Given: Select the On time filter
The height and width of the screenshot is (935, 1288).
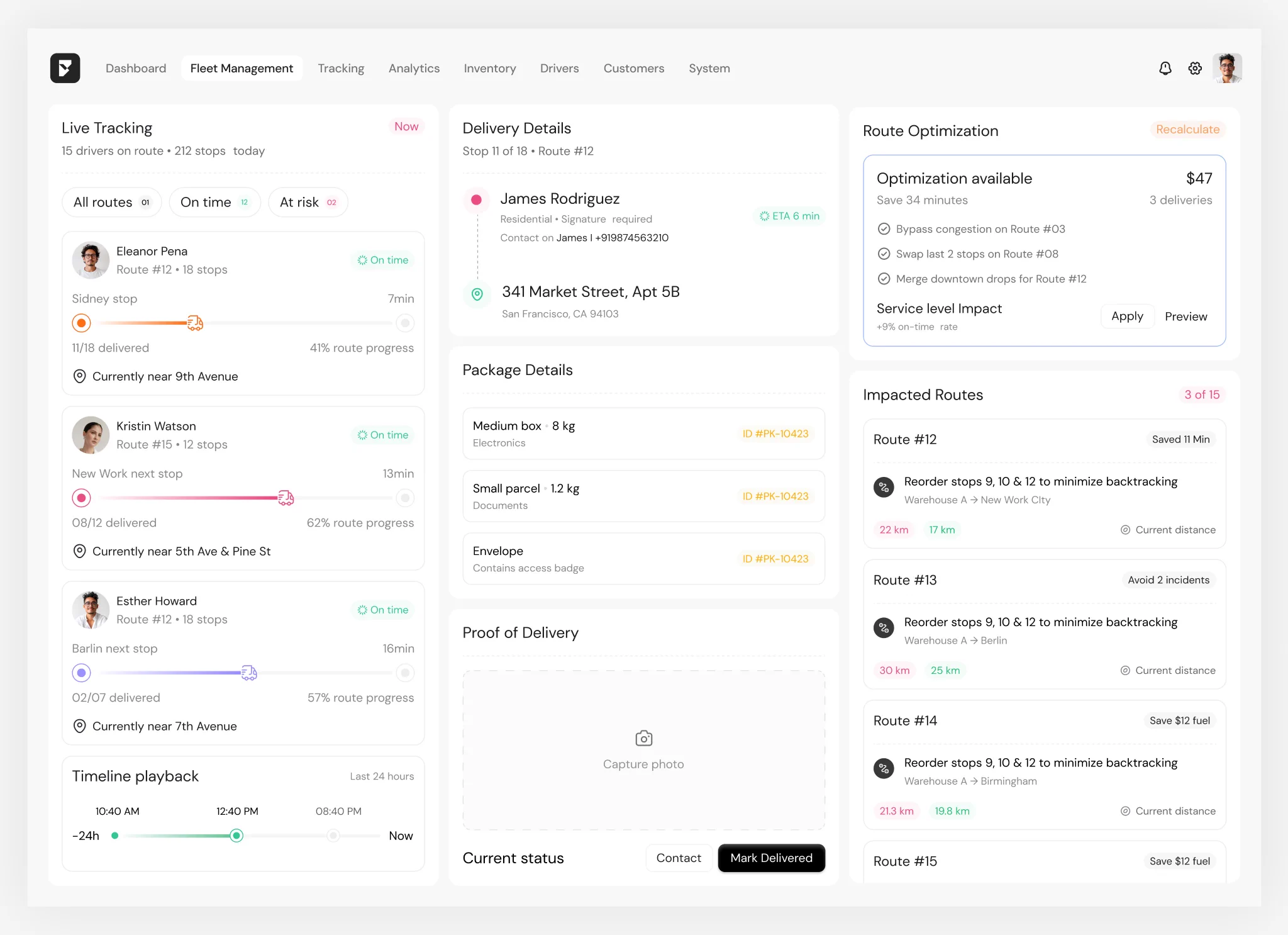Looking at the screenshot, I should tap(214, 202).
